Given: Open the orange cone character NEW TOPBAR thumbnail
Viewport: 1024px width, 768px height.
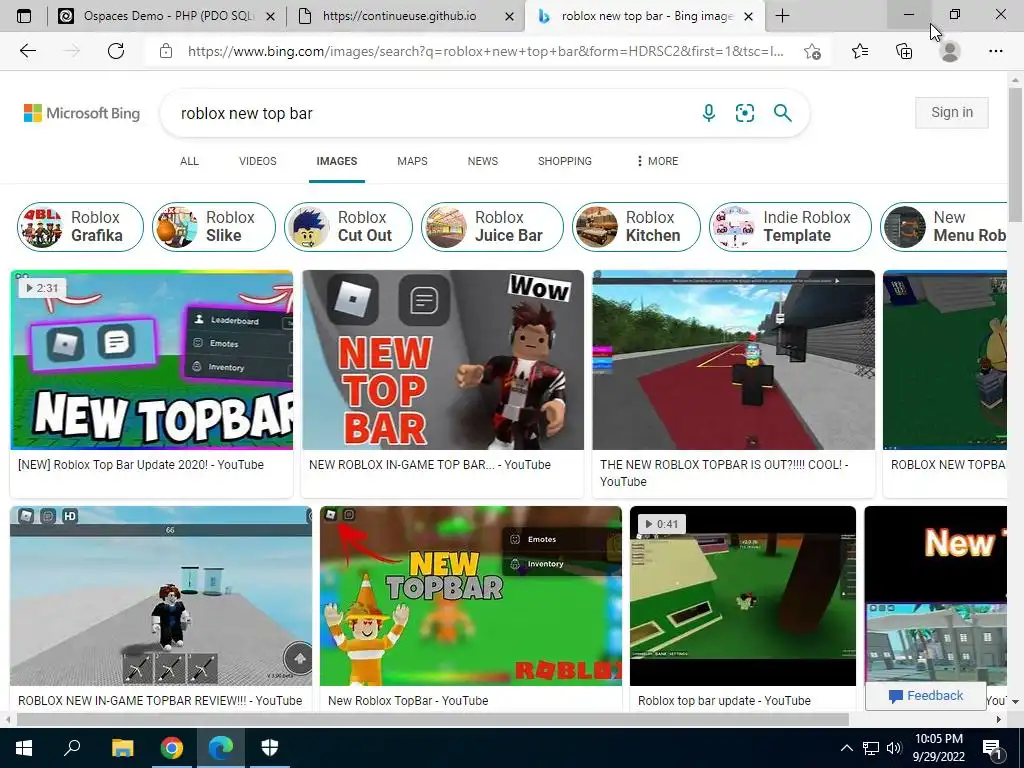Looking at the screenshot, I should click(471, 596).
